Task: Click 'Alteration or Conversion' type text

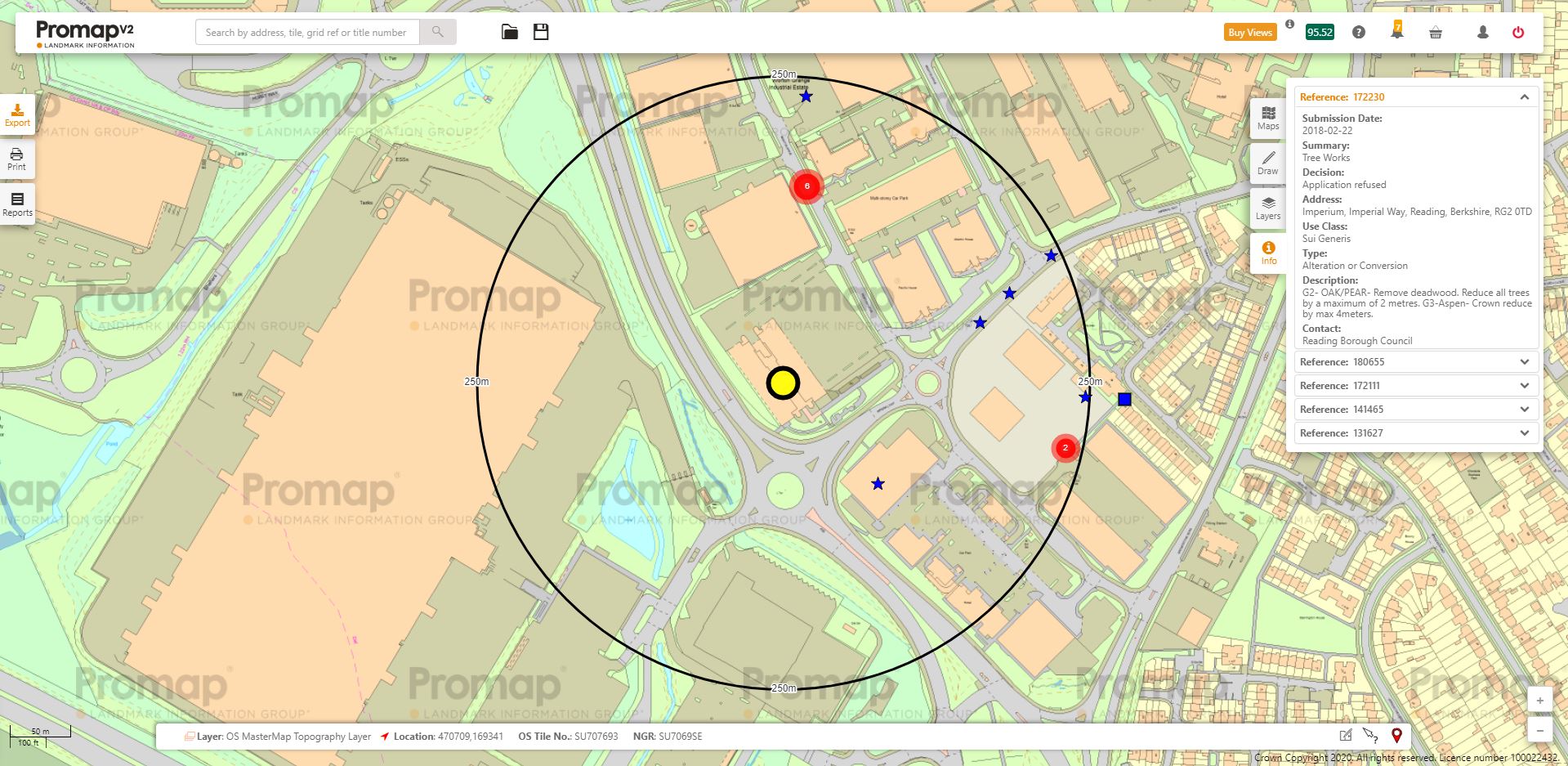Action: pos(1355,266)
